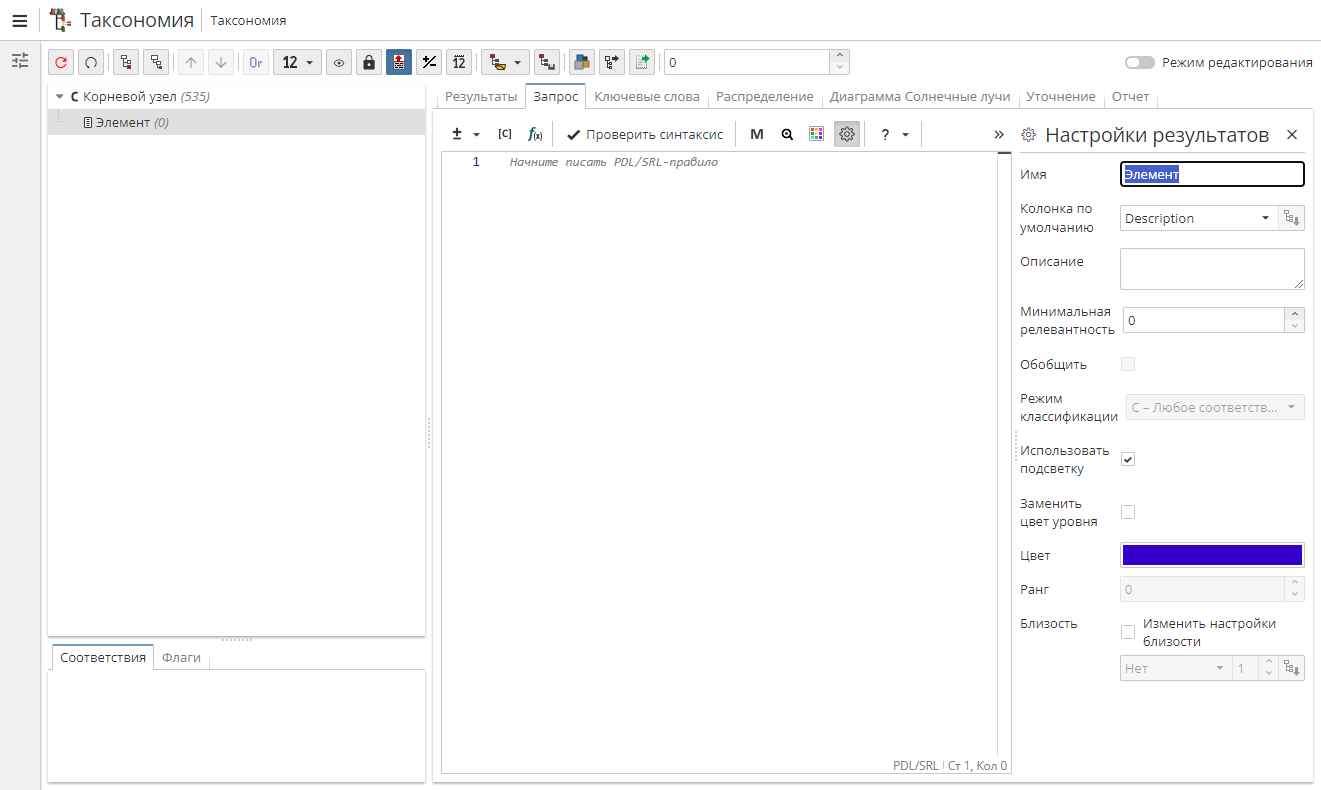The image size is (1321, 790).
Task: Select the 'Корневой узел' tree row
Action: [236, 97]
